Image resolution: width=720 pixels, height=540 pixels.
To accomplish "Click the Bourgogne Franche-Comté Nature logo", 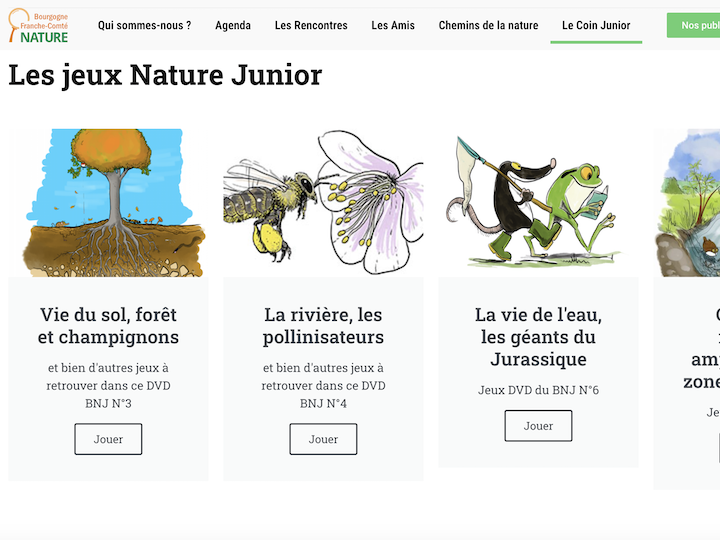I will pos(40,27).
